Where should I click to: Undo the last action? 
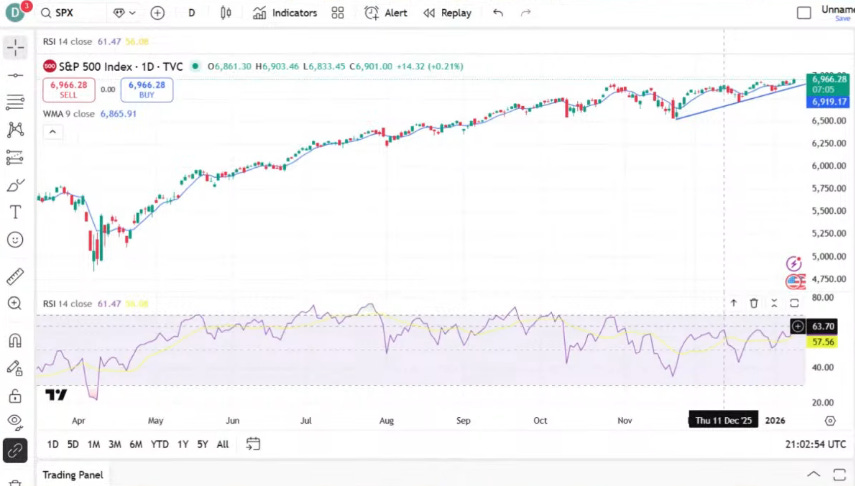coord(498,13)
